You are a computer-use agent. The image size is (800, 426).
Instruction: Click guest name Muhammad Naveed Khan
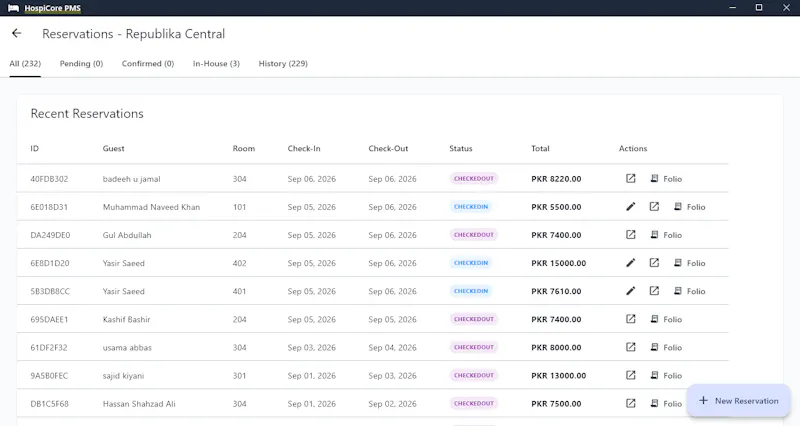point(151,207)
